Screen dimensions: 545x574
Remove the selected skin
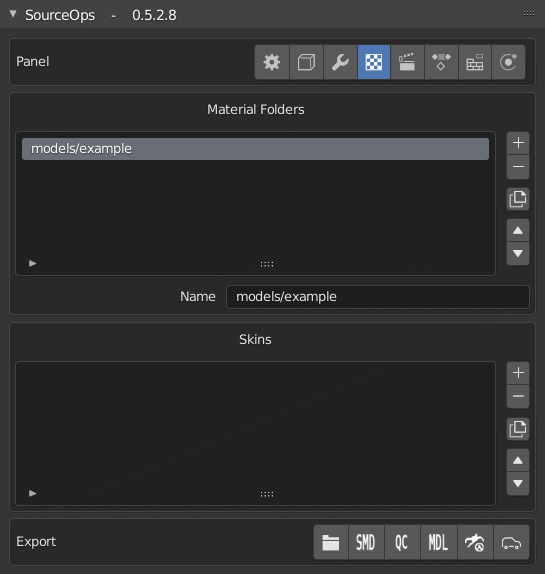point(518,396)
